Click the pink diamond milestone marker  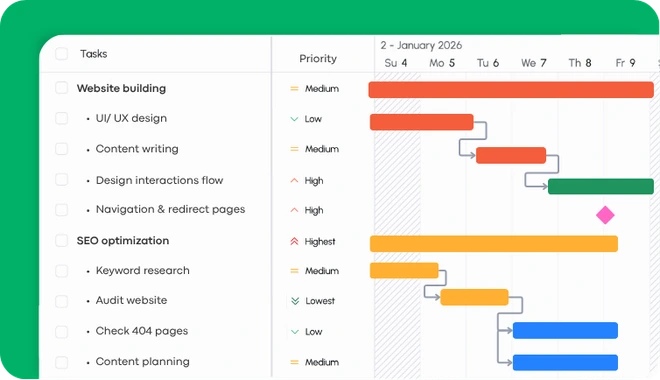click(x=605, y=215)
